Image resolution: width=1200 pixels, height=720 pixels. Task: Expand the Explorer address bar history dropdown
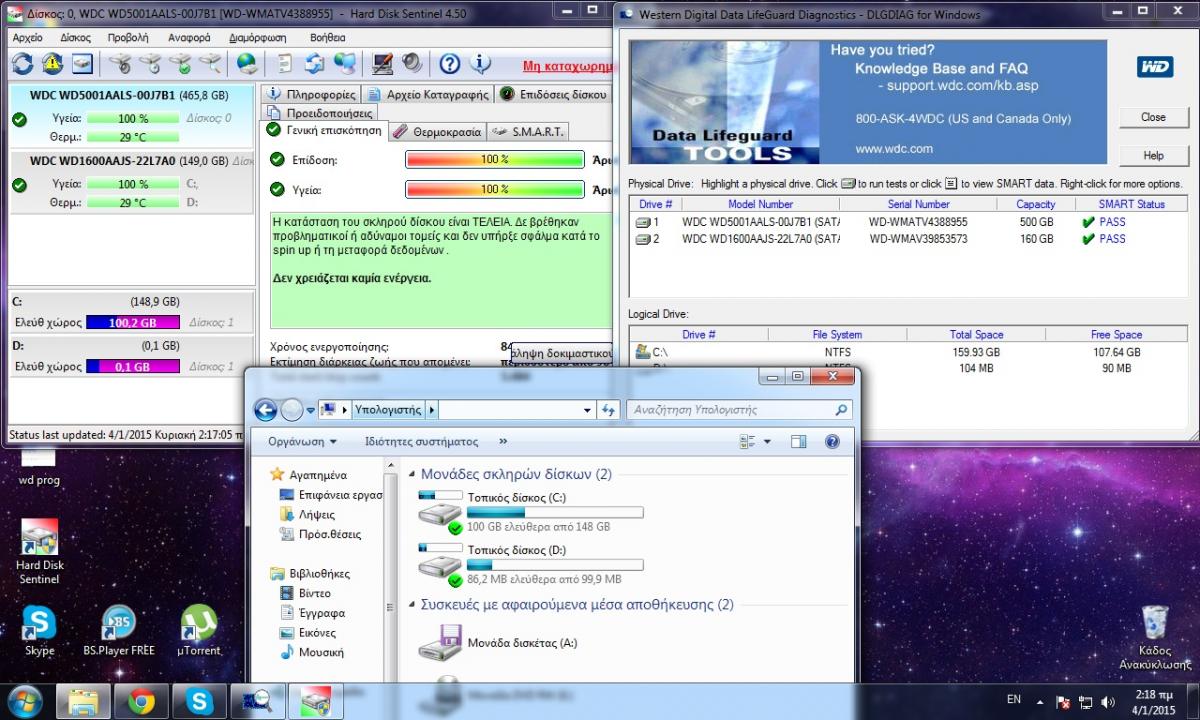[x=586, y=410]
